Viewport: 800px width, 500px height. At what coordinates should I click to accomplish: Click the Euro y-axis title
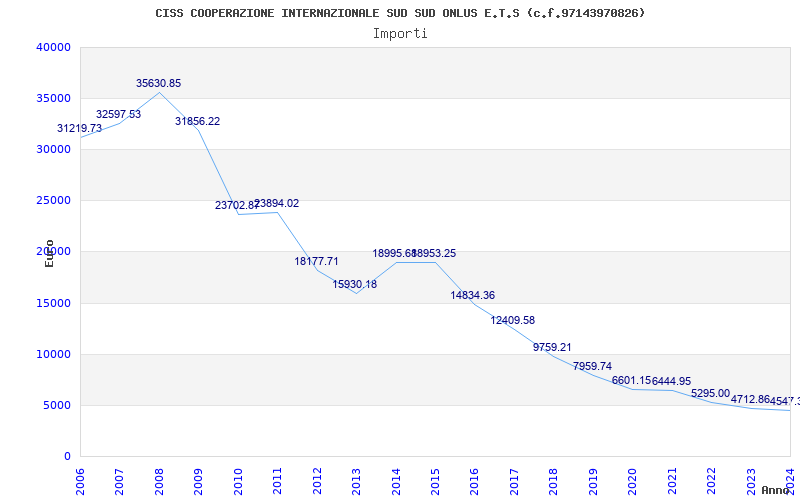(x=49, y=253)
